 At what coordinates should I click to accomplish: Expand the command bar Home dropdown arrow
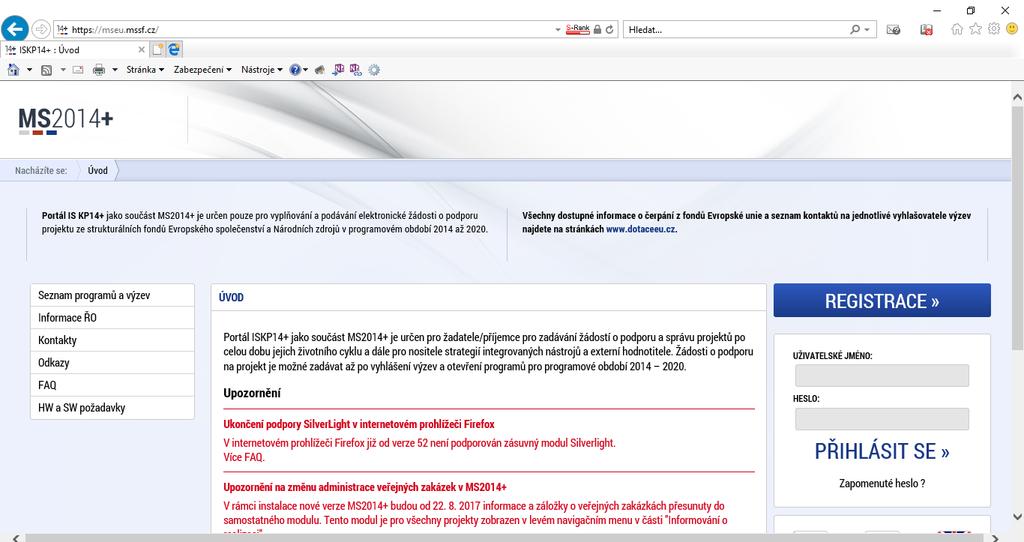click(29, 70)
